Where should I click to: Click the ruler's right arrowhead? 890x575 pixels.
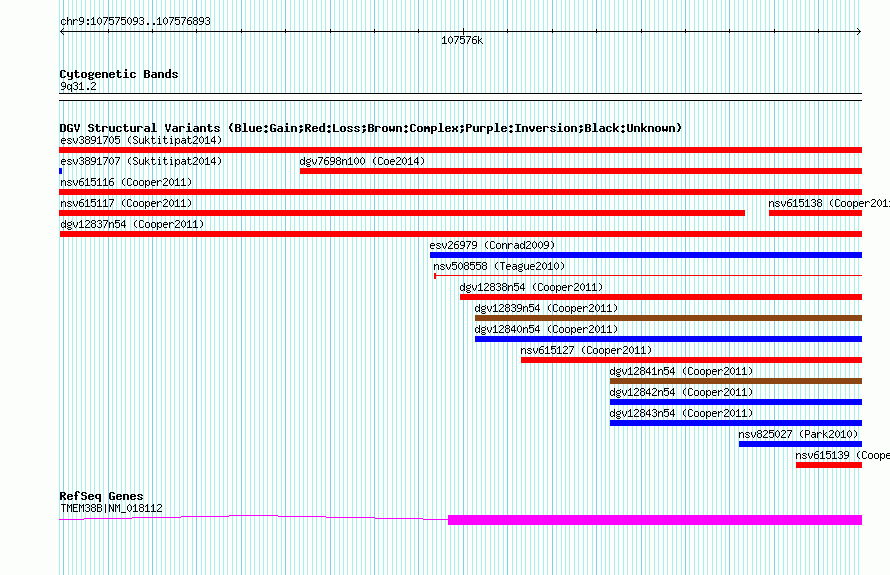[859, 32]
